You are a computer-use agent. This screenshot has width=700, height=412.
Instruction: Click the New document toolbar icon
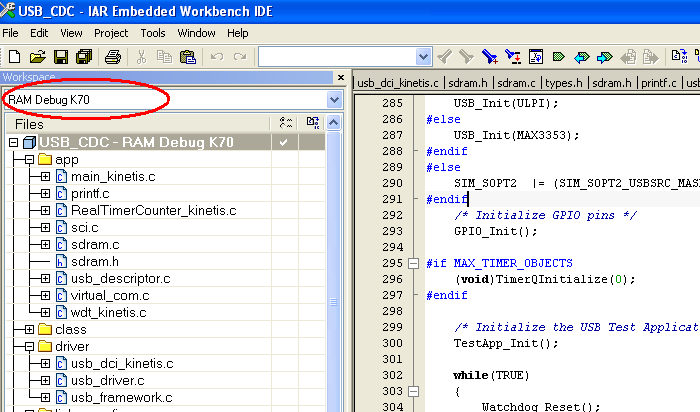point(14,57)
